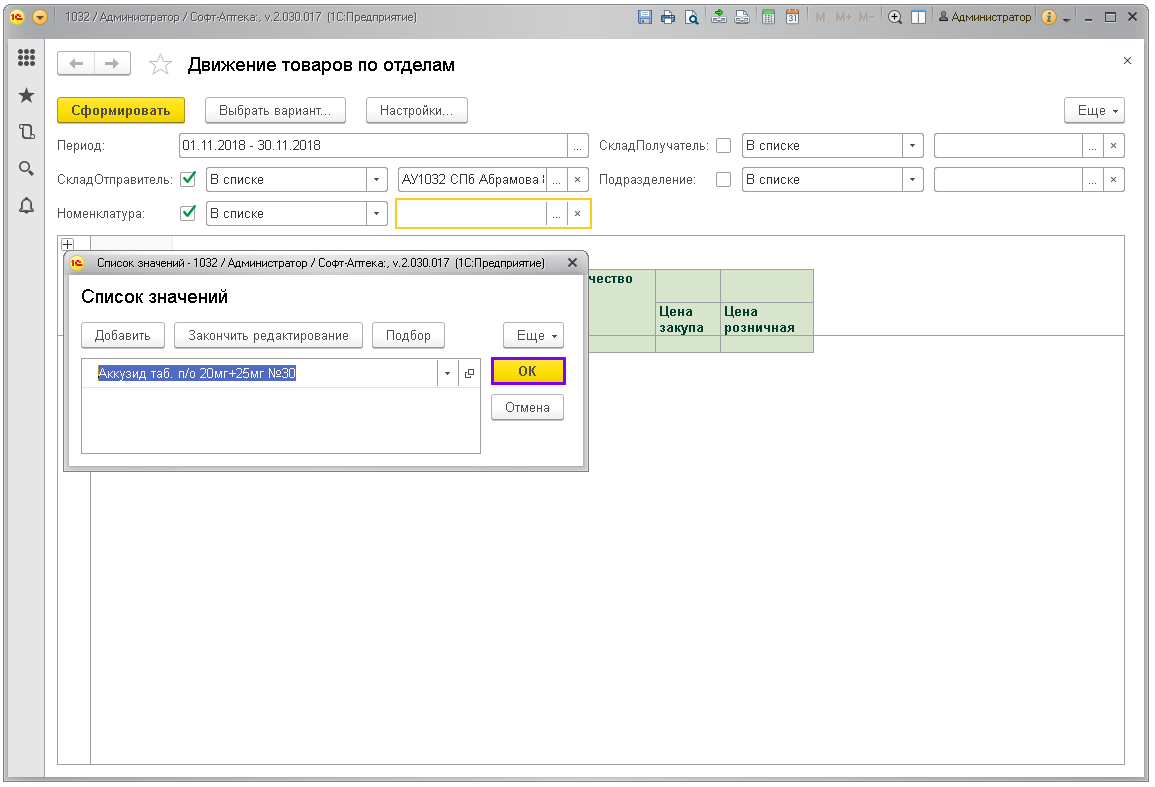This screenshot has width=1155, height=787.
Task: Open the Еще dropdown in Список значений dialog
Action: click(x=533, y=336)
